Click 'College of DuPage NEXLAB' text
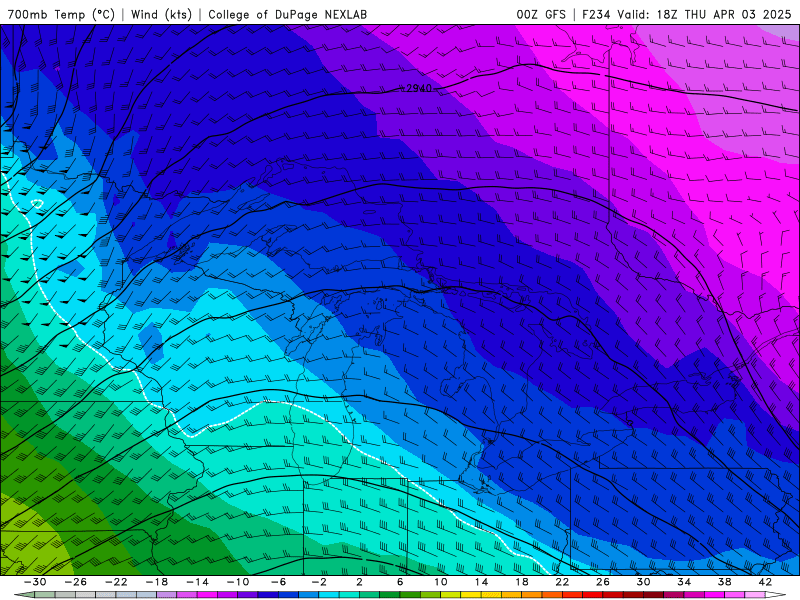Screen dimensions: 800x600 287,14
